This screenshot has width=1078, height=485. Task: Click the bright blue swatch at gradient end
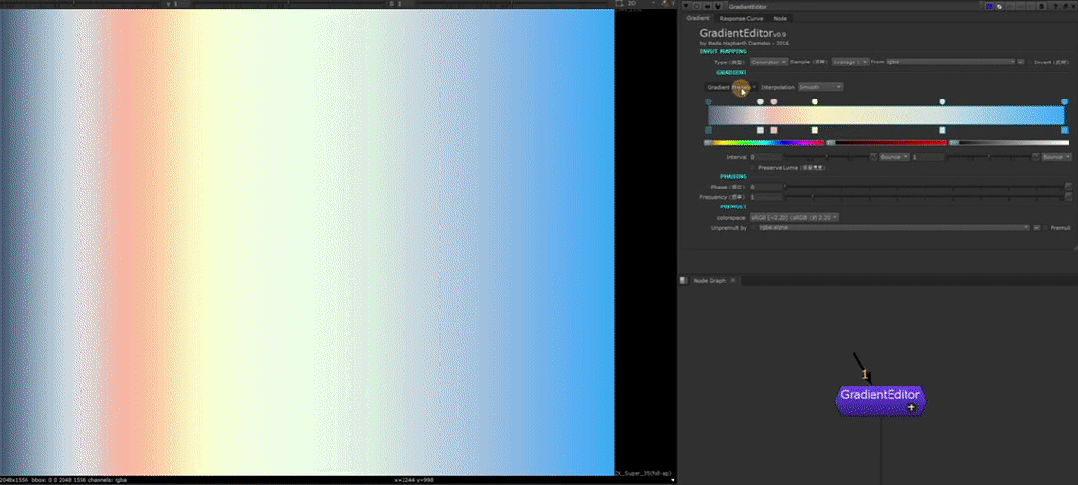(1065, 130)
